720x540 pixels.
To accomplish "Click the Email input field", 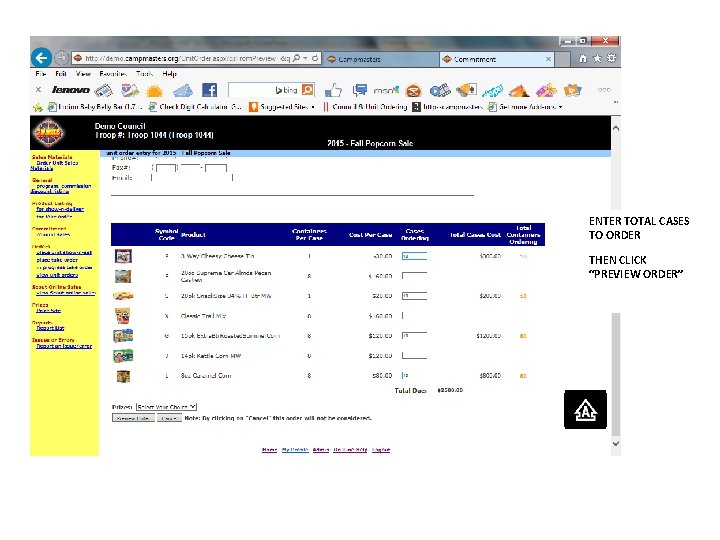I will (x=192, y=178).
